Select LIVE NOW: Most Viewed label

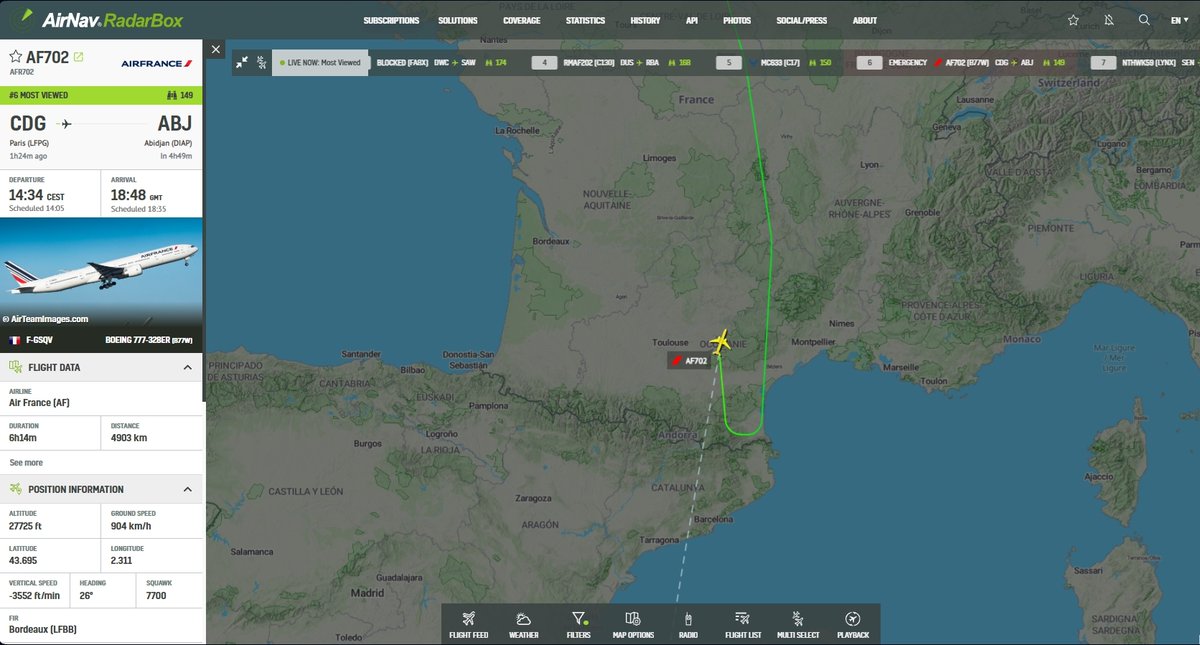pyautogui.click(x=320, y=62)
